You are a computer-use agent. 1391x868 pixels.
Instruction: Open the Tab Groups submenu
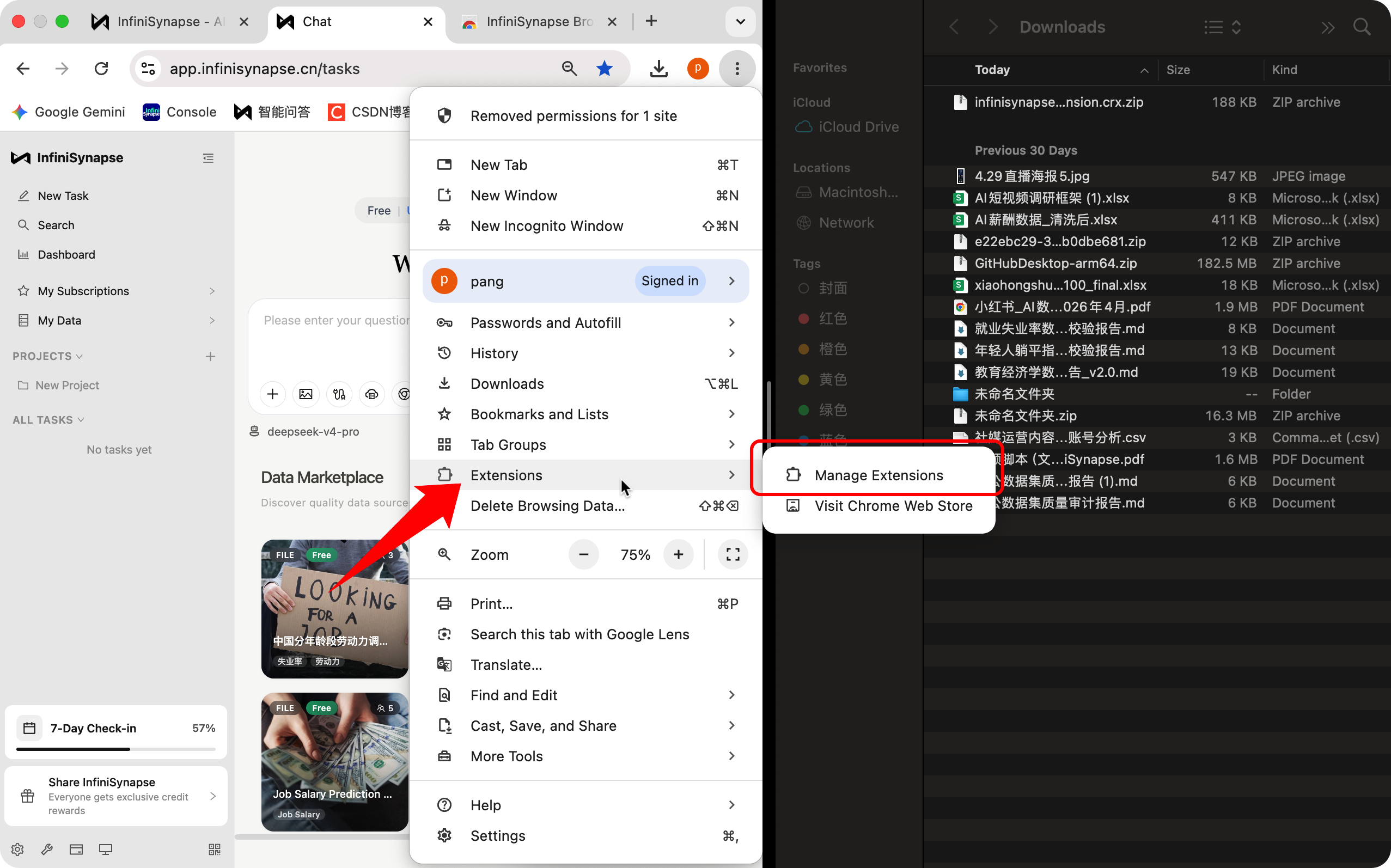585,444
